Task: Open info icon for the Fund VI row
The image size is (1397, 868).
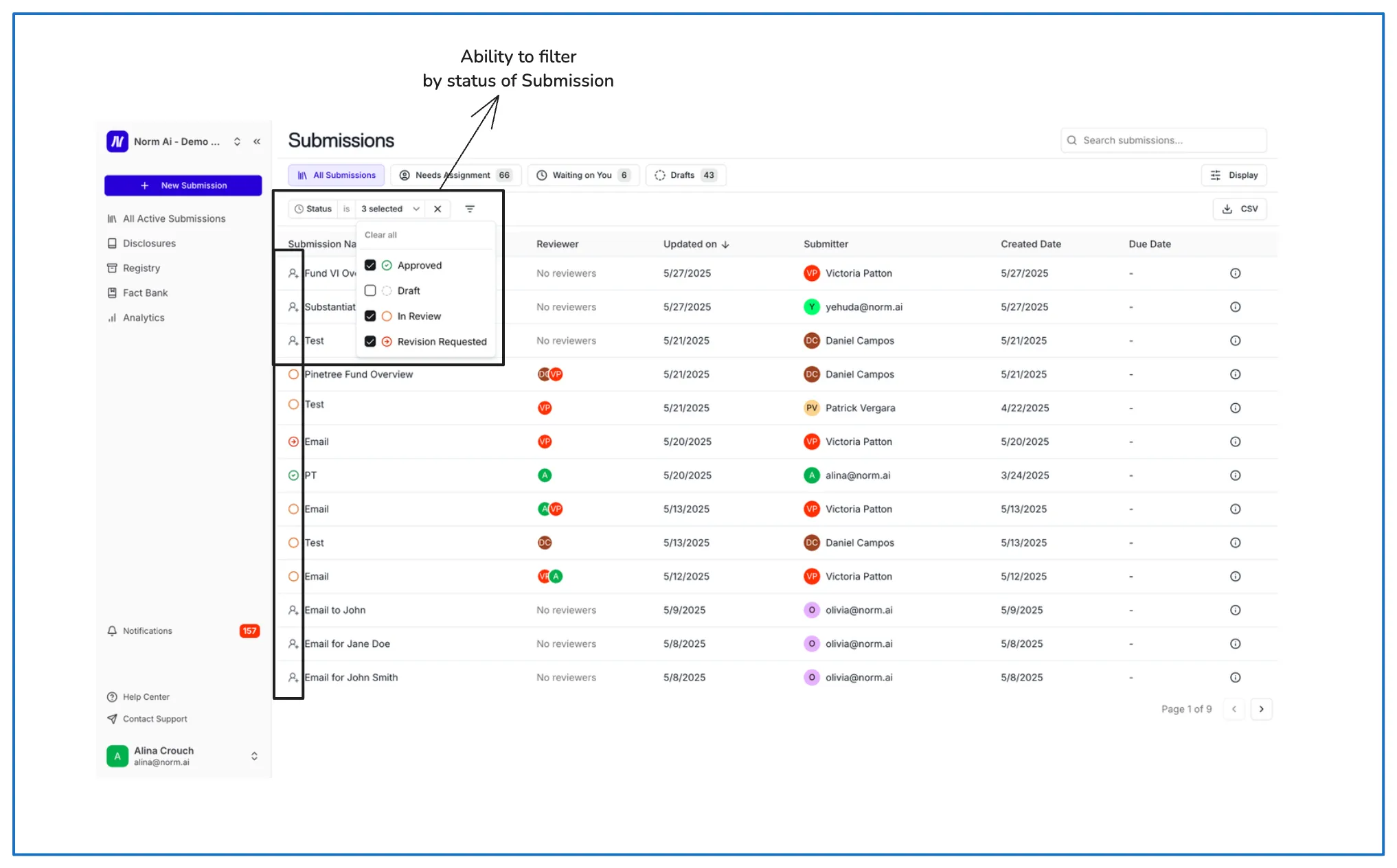Action: 1235,273
